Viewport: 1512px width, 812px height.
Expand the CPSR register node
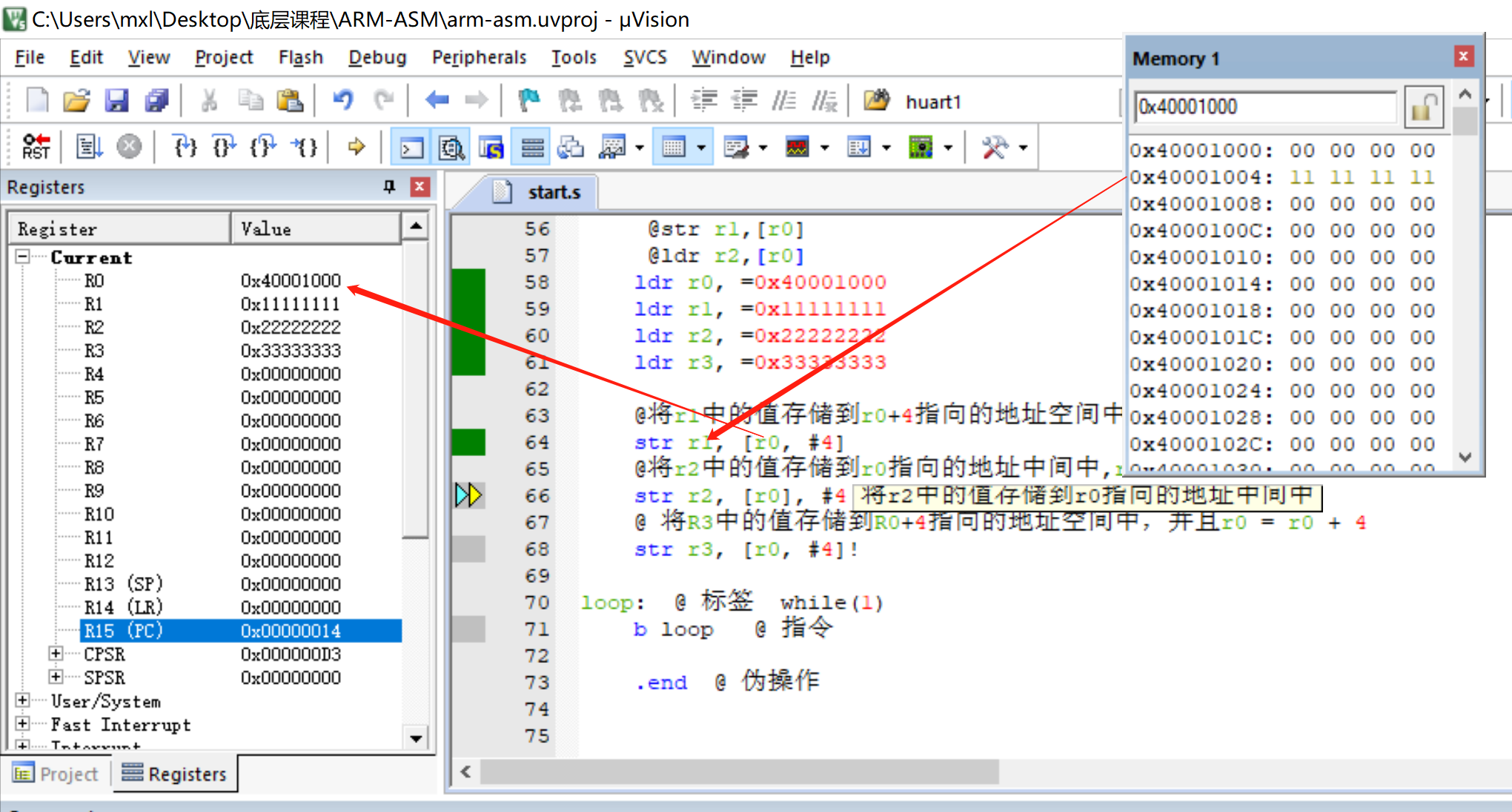[56, 653]
